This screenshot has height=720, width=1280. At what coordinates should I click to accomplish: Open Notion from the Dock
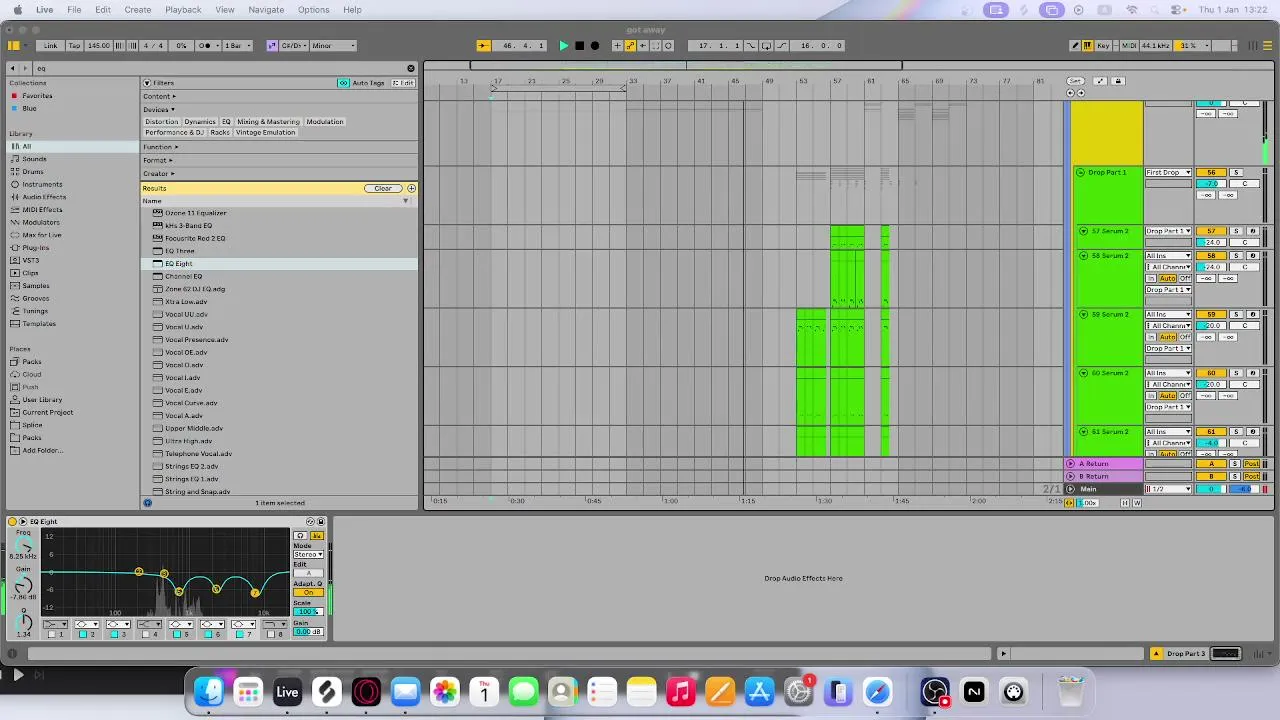pos(974,691)
